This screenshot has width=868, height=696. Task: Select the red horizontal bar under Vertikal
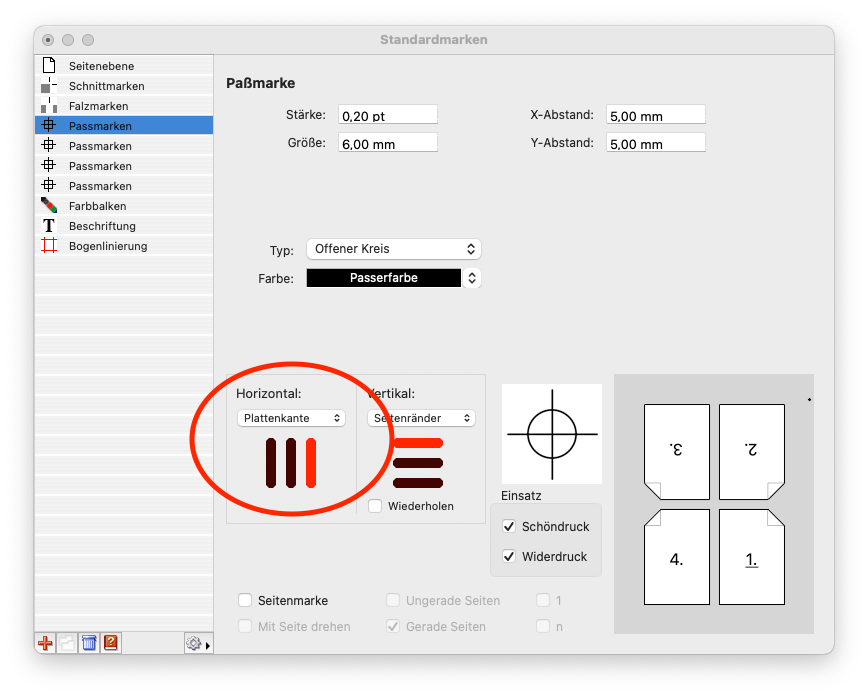418,443
